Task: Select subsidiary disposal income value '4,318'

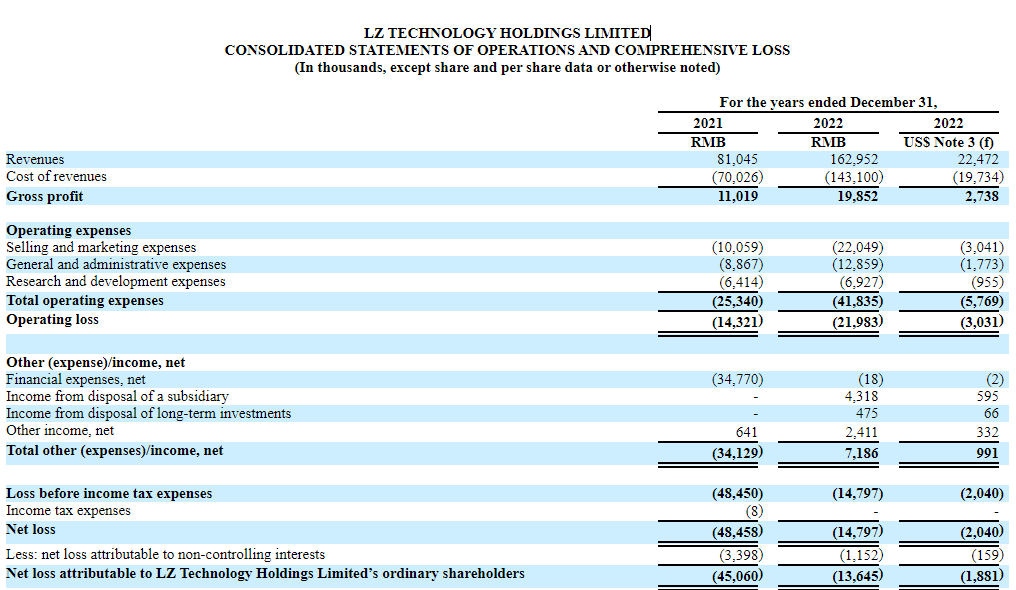Action: pos(862,396)
